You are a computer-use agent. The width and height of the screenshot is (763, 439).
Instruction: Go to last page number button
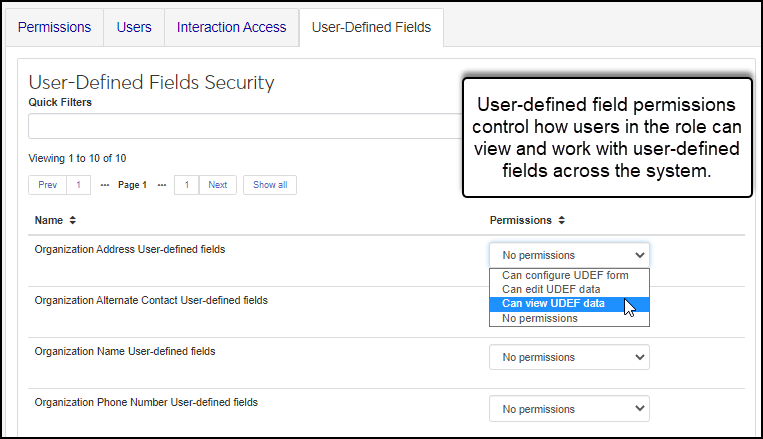(x=186, y=185)
